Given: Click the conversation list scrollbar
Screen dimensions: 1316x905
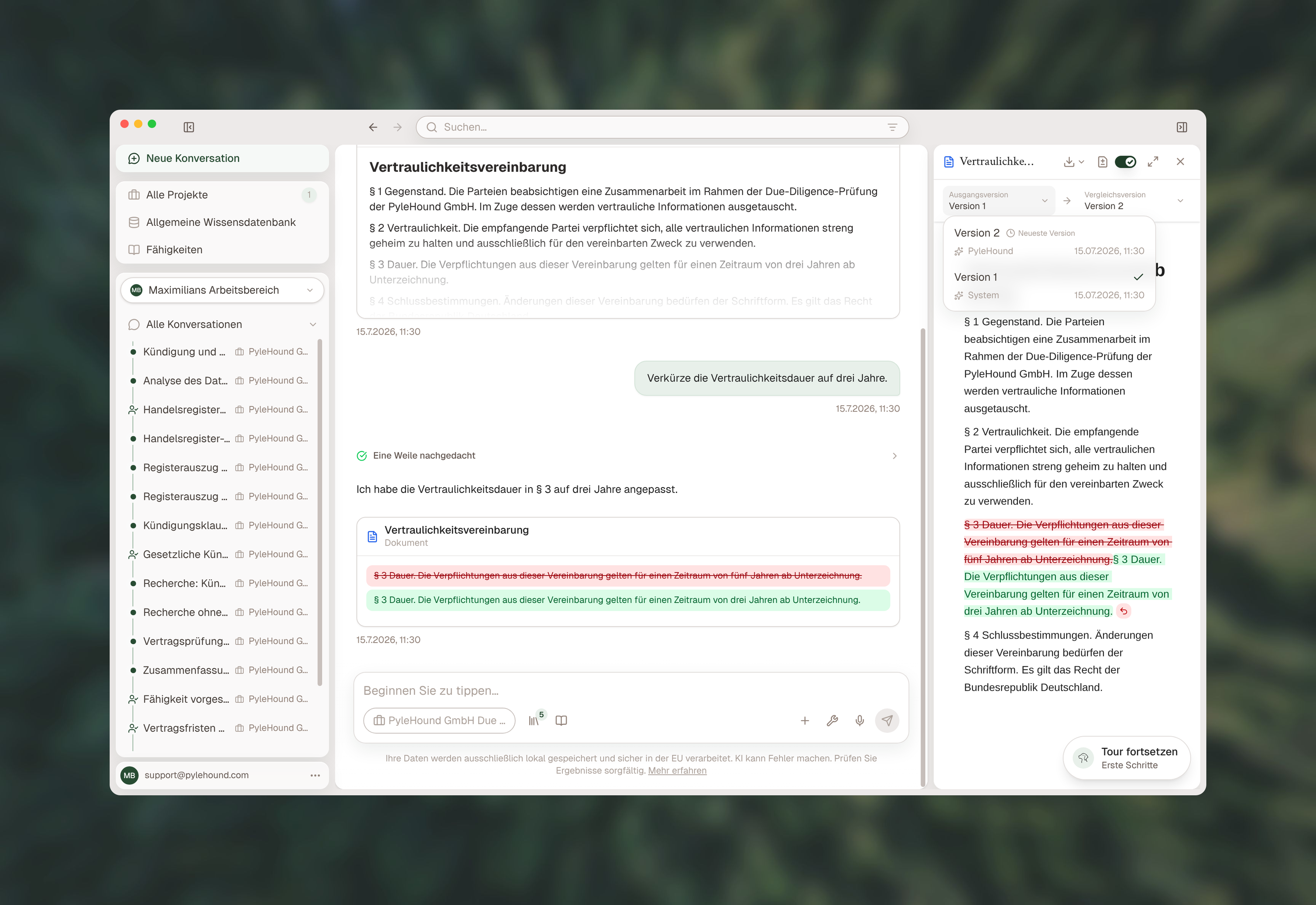Looking at the screenshot, I should (320, 512).
